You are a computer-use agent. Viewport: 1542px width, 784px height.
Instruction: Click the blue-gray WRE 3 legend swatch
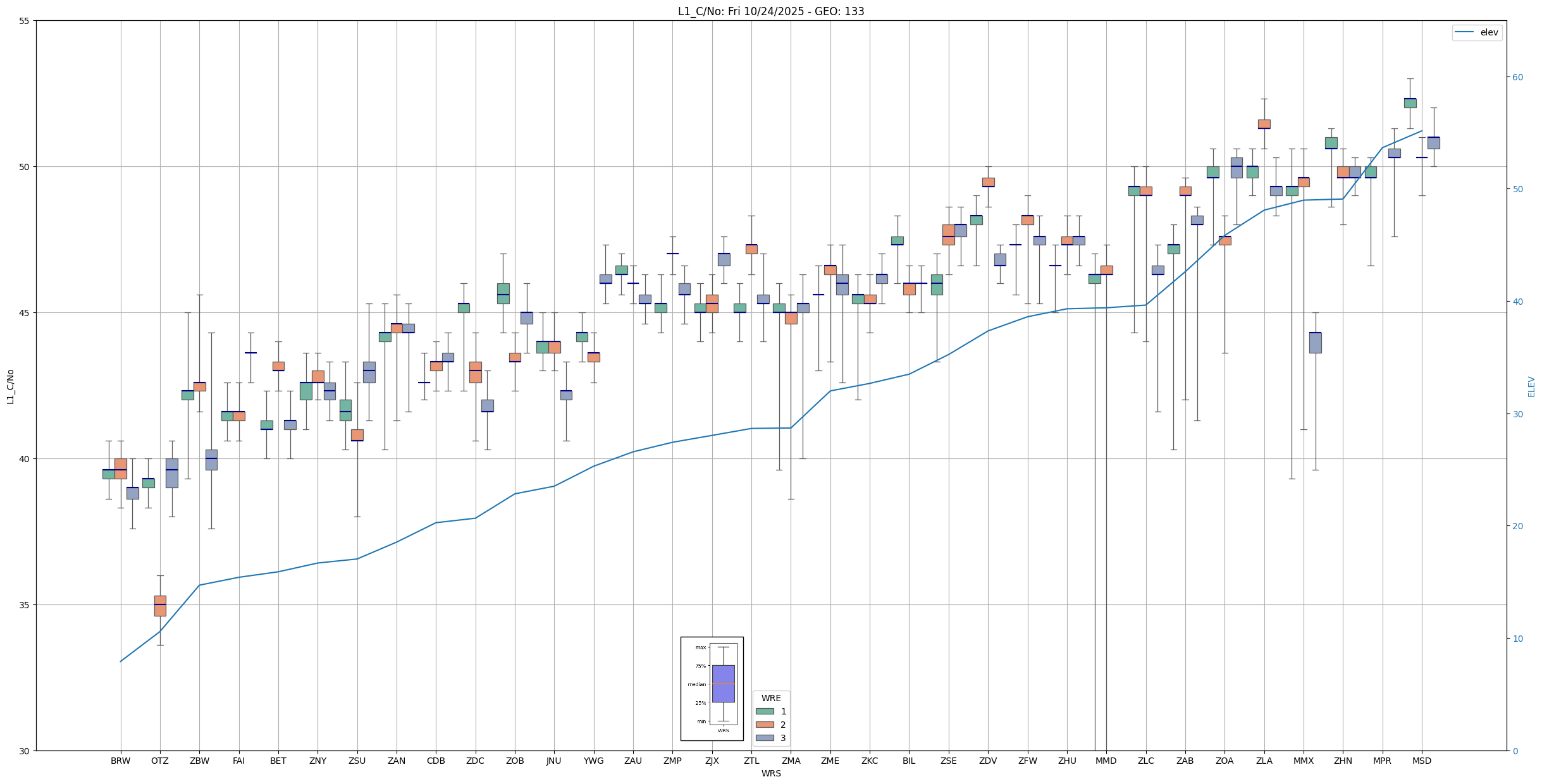pos(764,738)
